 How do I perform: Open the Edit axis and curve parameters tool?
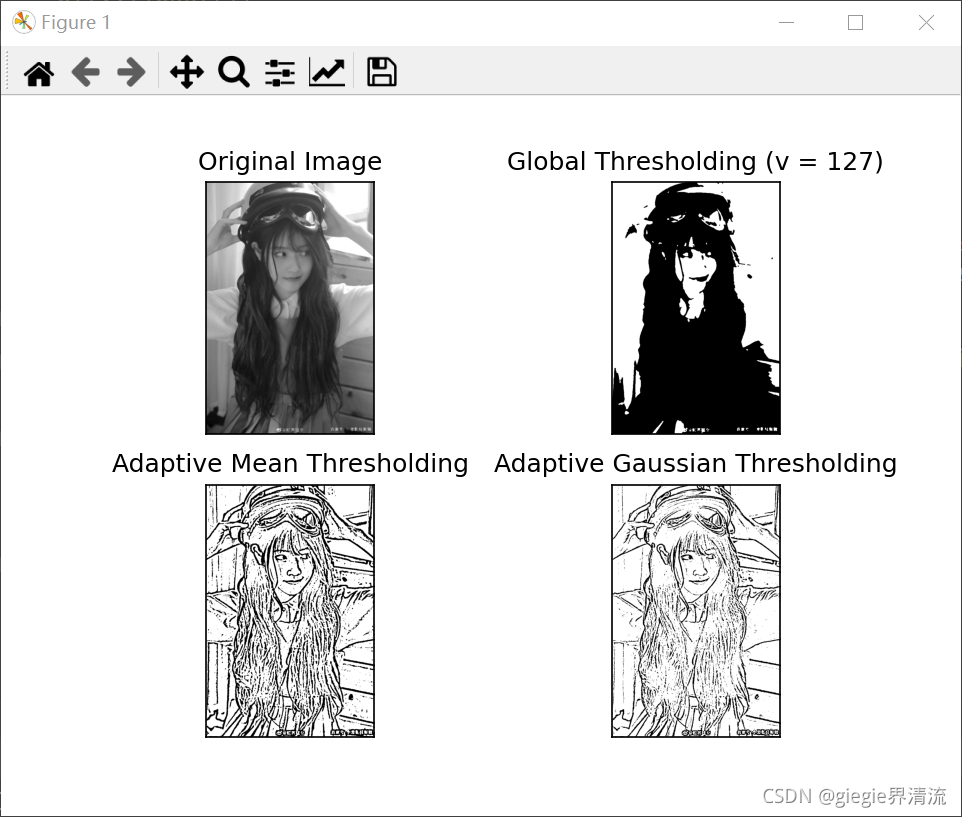[326, 72]
